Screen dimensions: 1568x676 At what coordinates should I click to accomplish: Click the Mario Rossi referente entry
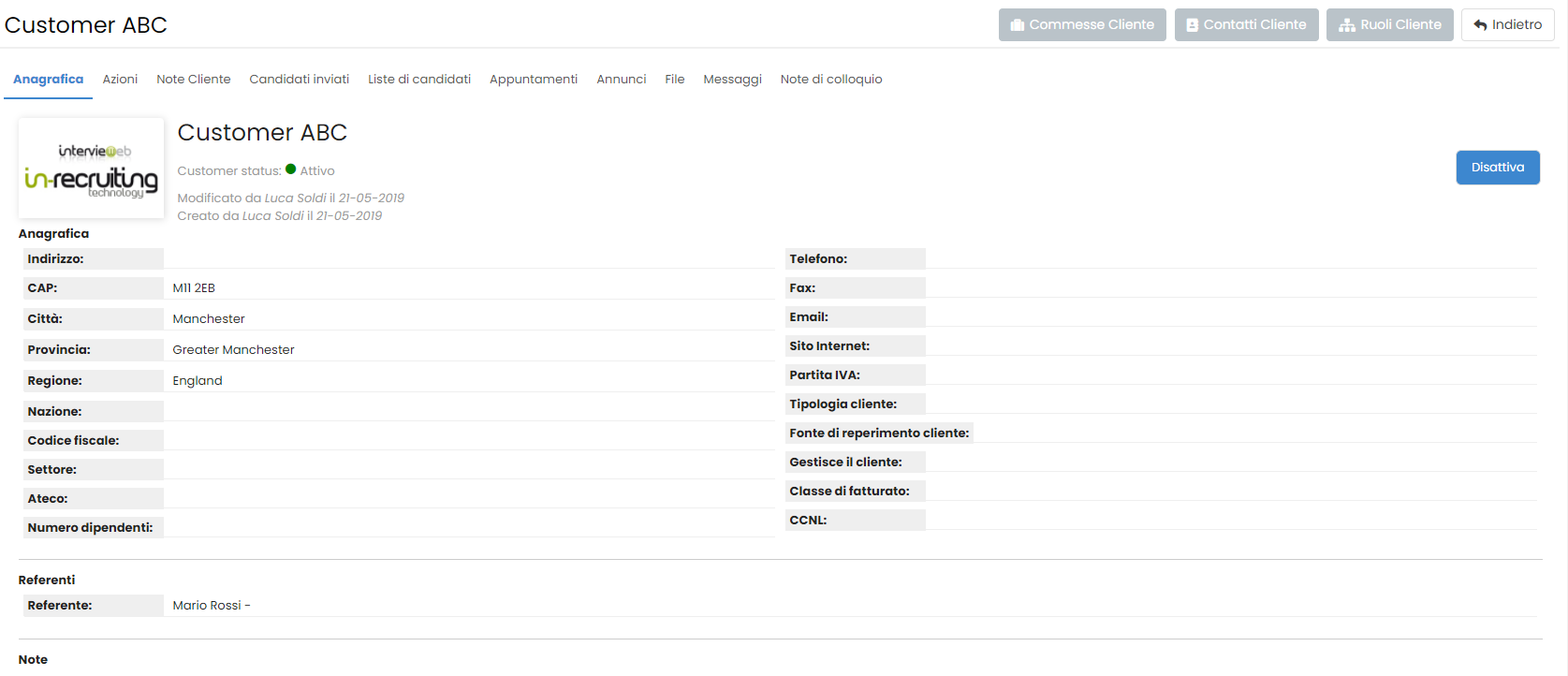coord(207,606)
